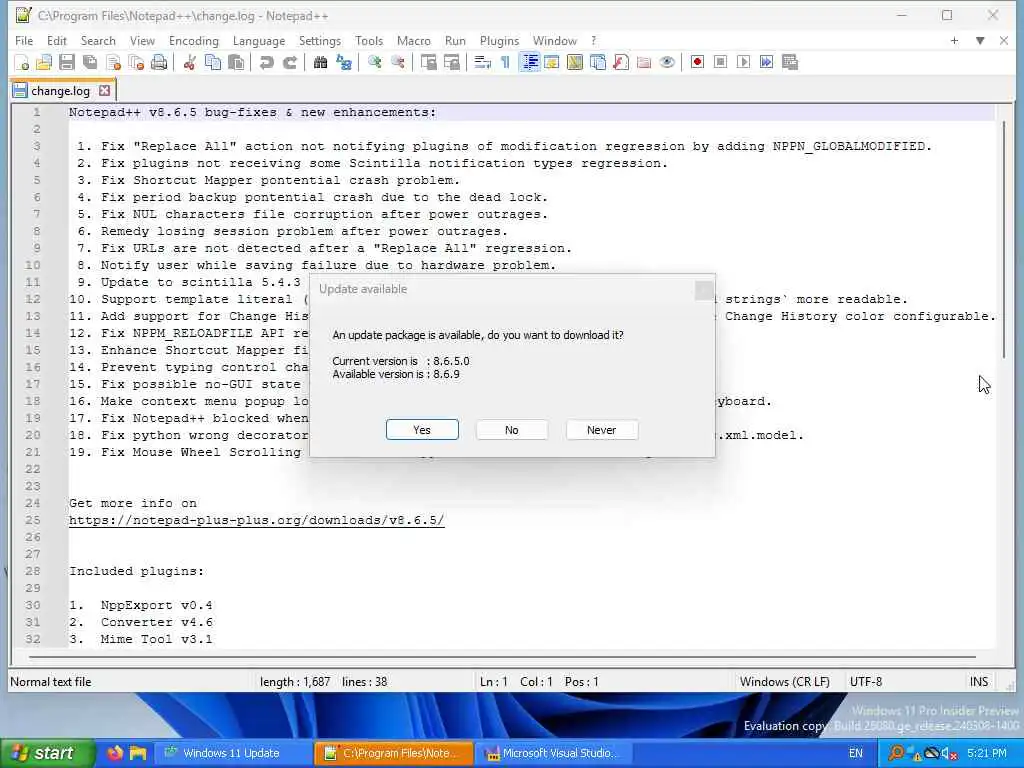Close the Update available dialog
The height and width of the screenshot is (768, 1024).
pos(703,290)
